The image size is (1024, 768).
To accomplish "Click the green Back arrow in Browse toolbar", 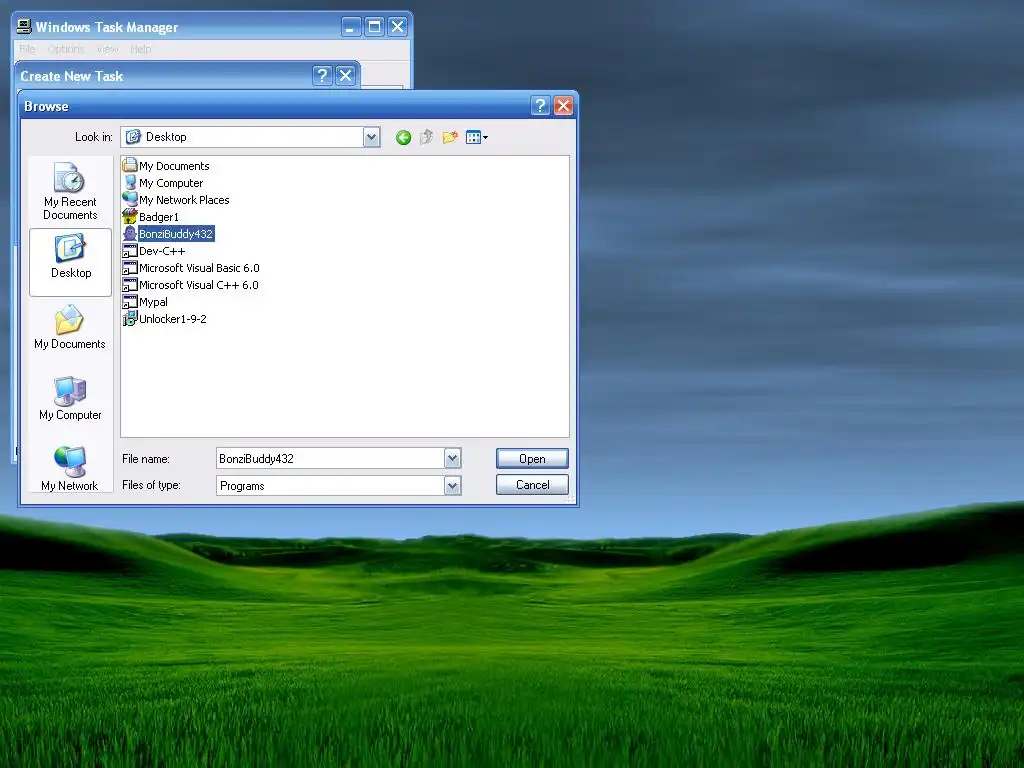I will click(403, 137).
